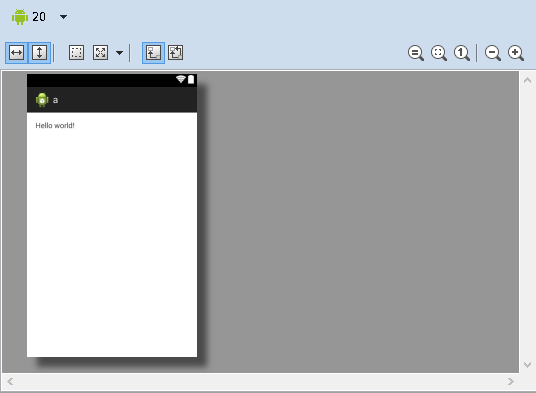Screen dimensions: 536x393
Task: Toggle the highlighted show constraints button
Action: pos(153,53)
